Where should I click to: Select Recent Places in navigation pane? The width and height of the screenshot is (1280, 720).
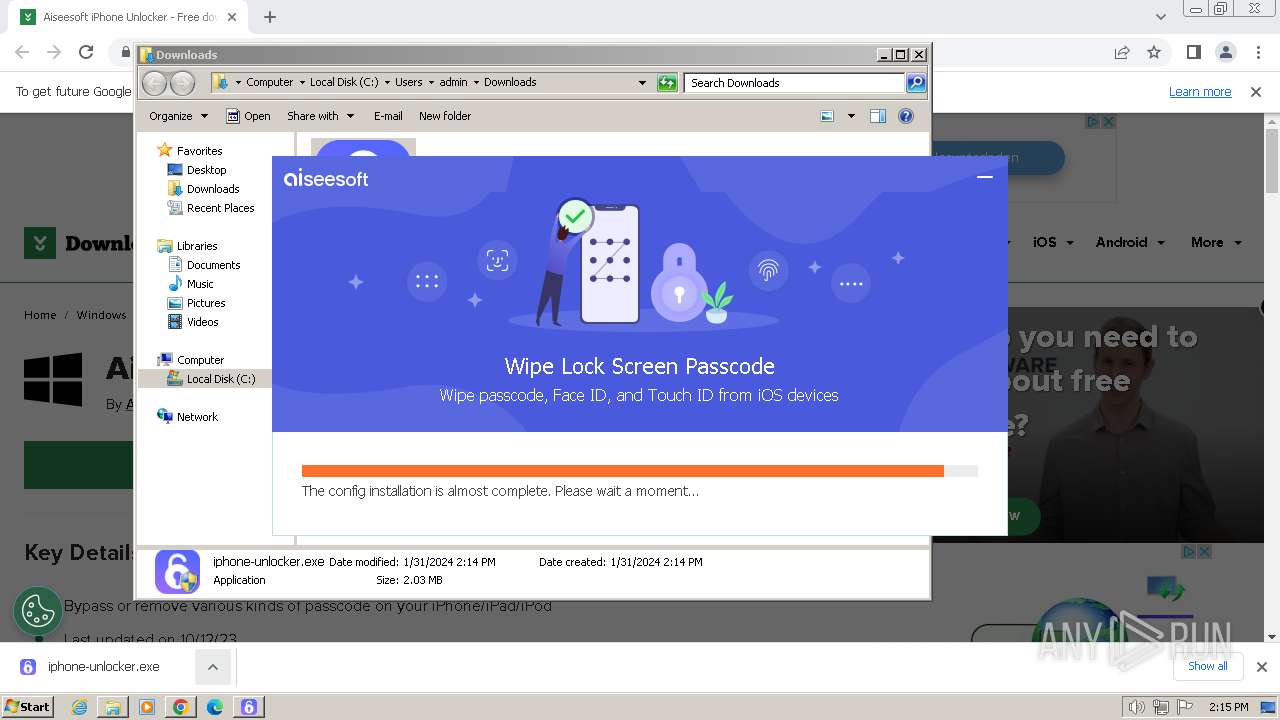220,208
